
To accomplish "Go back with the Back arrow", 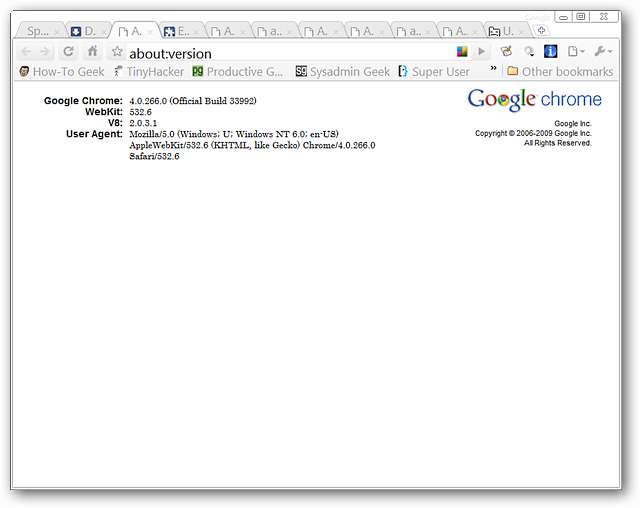I will click(26, 51).
